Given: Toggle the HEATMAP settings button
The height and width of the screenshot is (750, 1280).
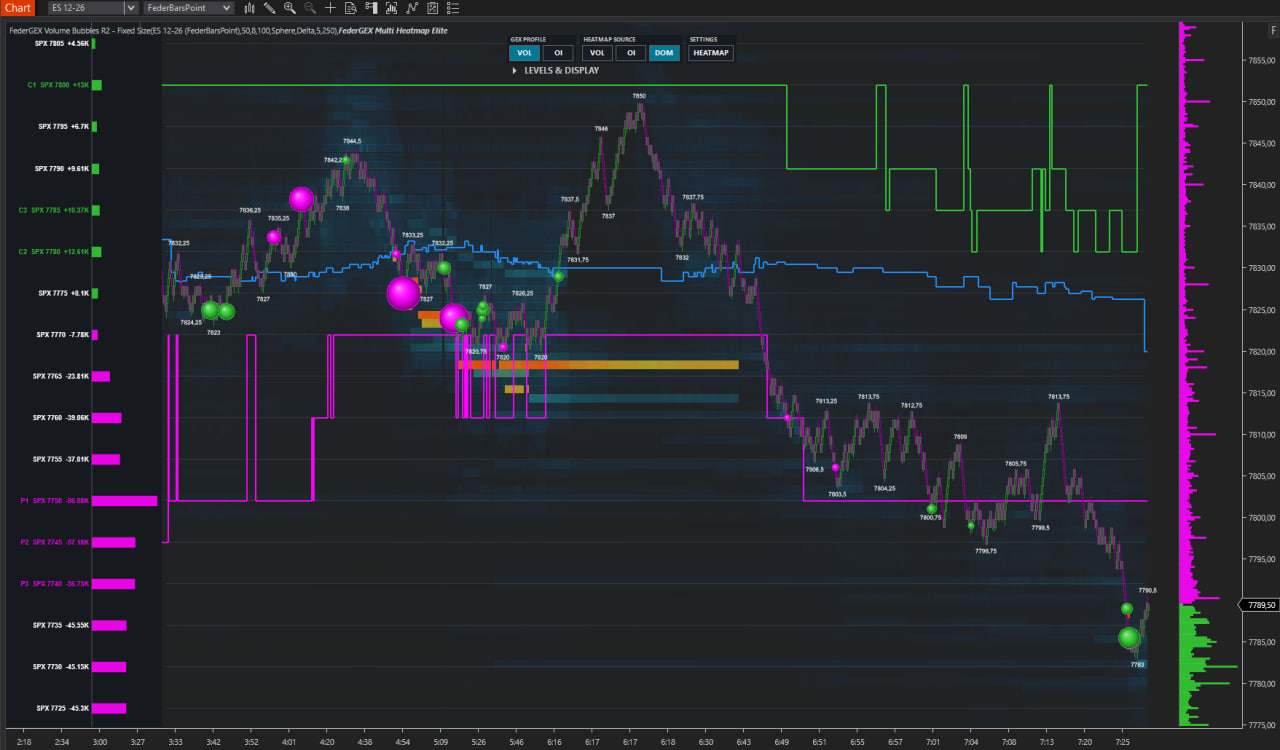Looking at the screenshot, I should (711, 53).
